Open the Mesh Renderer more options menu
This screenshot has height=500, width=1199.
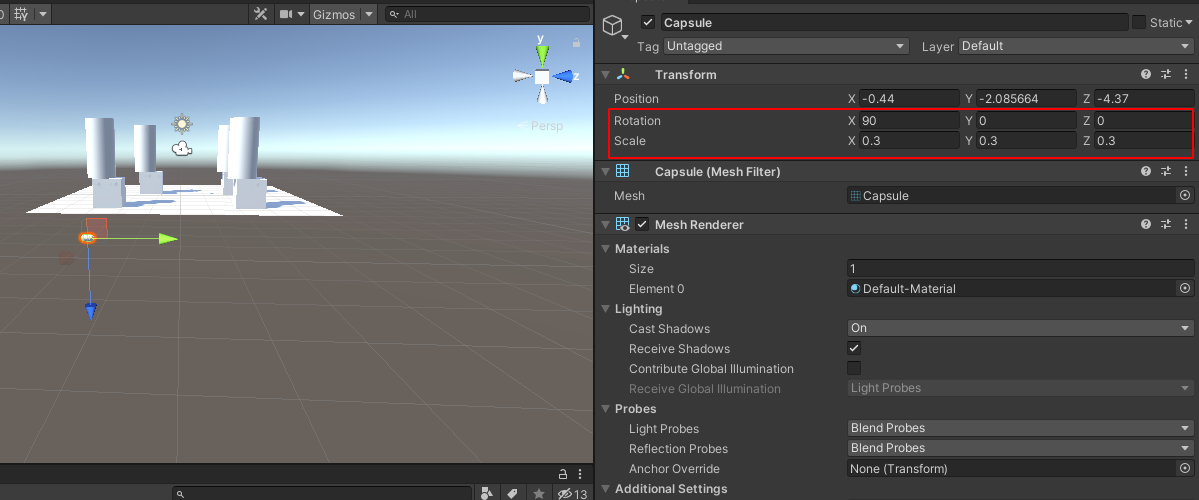pos(1185,224)
